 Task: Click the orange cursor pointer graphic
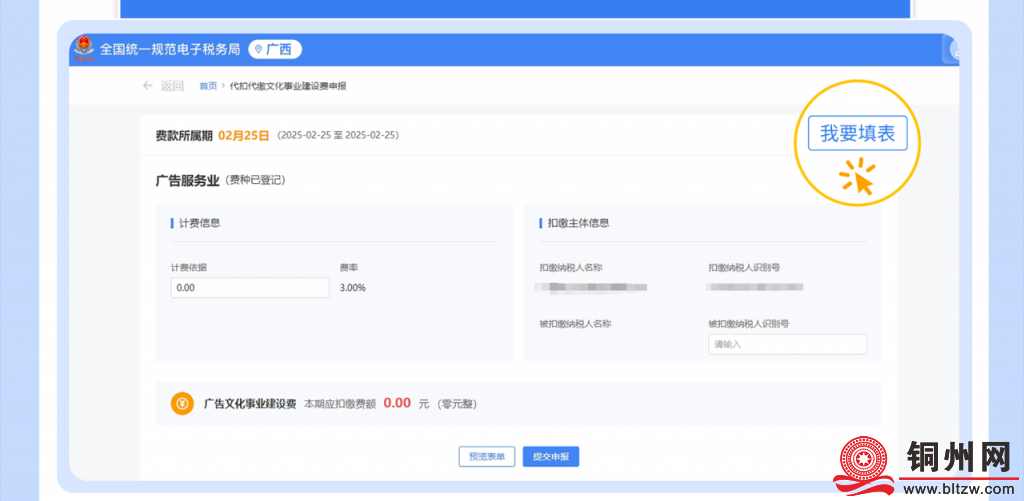[x=859, y=179]
